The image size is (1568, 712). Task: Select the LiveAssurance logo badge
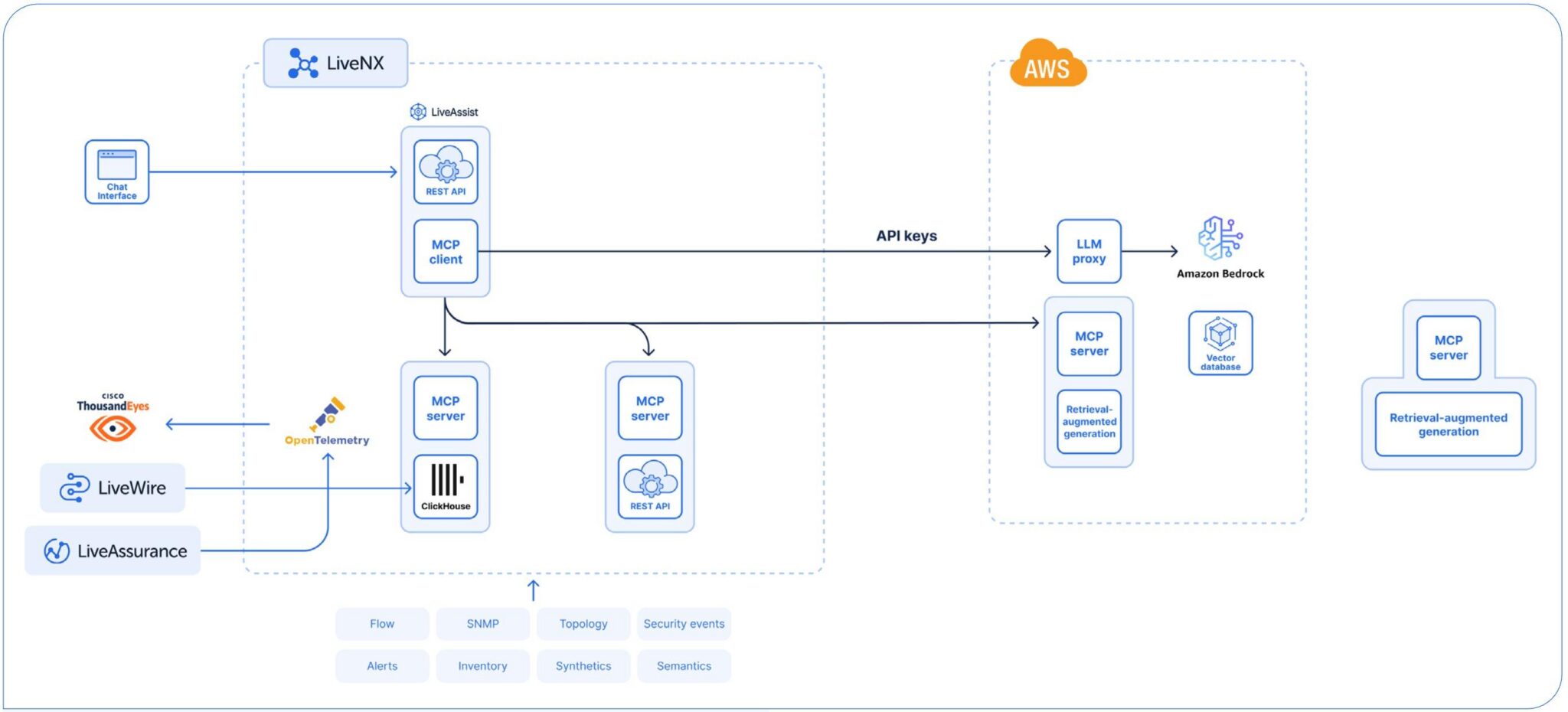pos(113,550)
